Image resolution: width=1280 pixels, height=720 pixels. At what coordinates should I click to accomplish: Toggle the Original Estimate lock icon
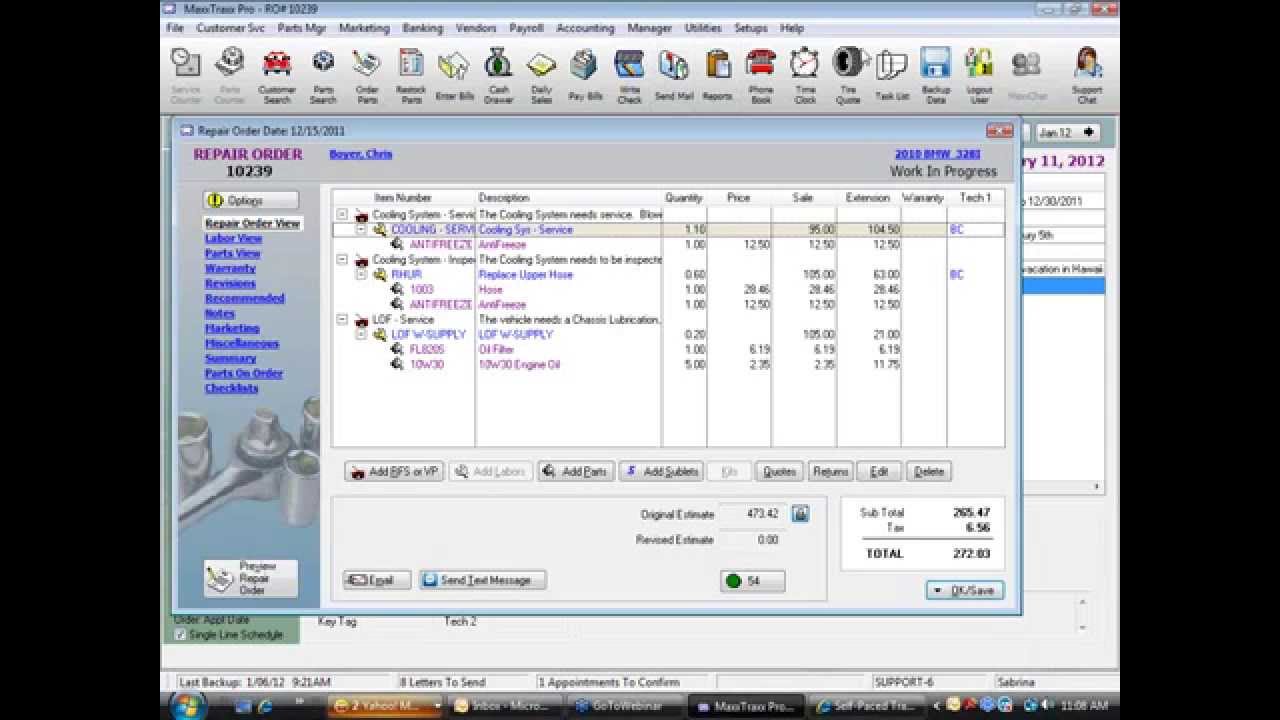click(x=800, y=514)
